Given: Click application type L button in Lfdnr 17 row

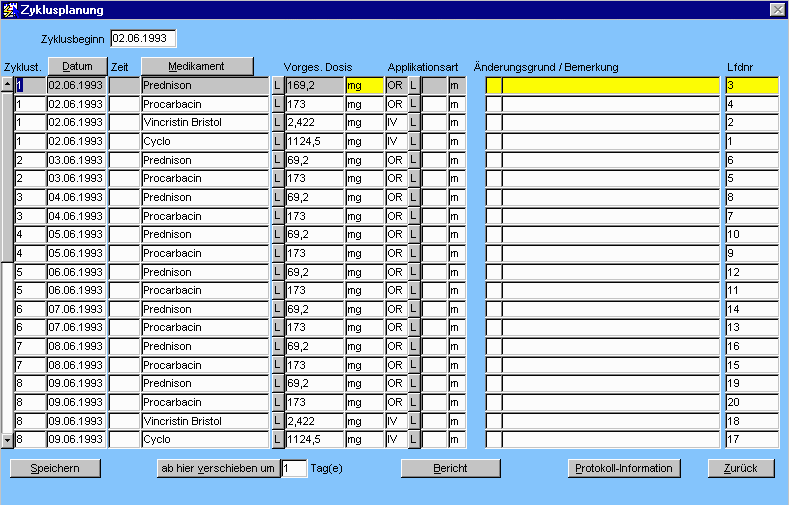Looking at the screenshot, I should click(413, 440).
